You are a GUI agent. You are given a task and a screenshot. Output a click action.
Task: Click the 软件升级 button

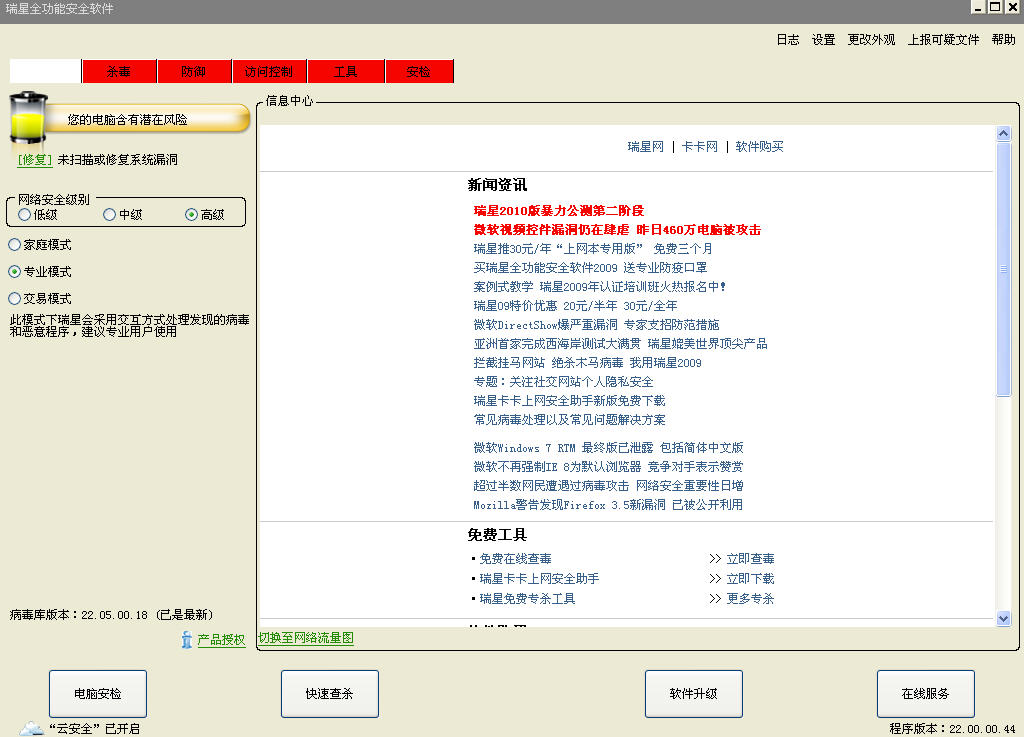tap(694, 694)
